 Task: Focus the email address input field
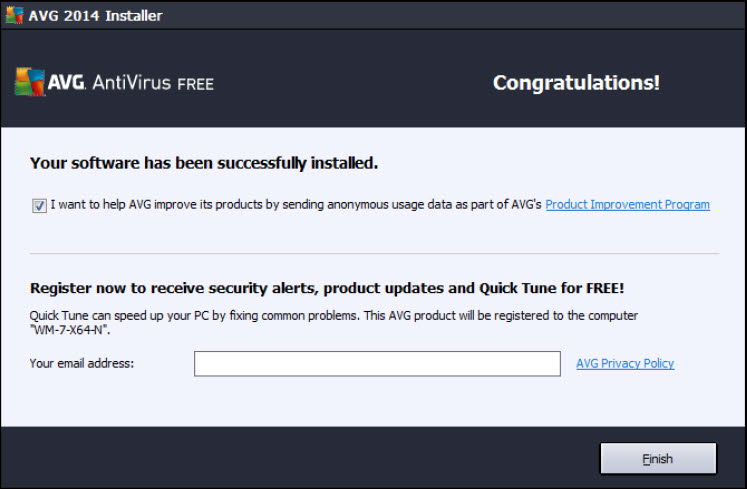377,364
